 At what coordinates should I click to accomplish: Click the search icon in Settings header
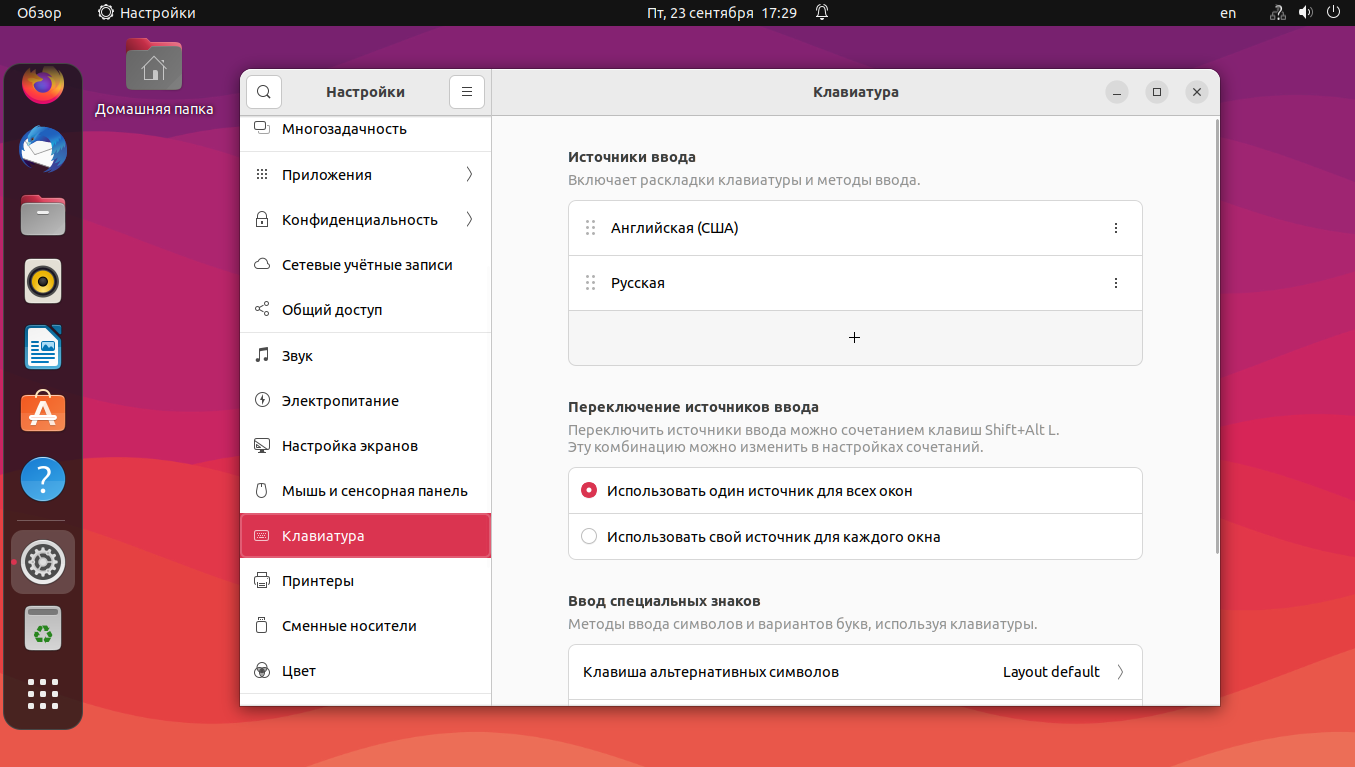pyautogui.click(x=264, y=92)
